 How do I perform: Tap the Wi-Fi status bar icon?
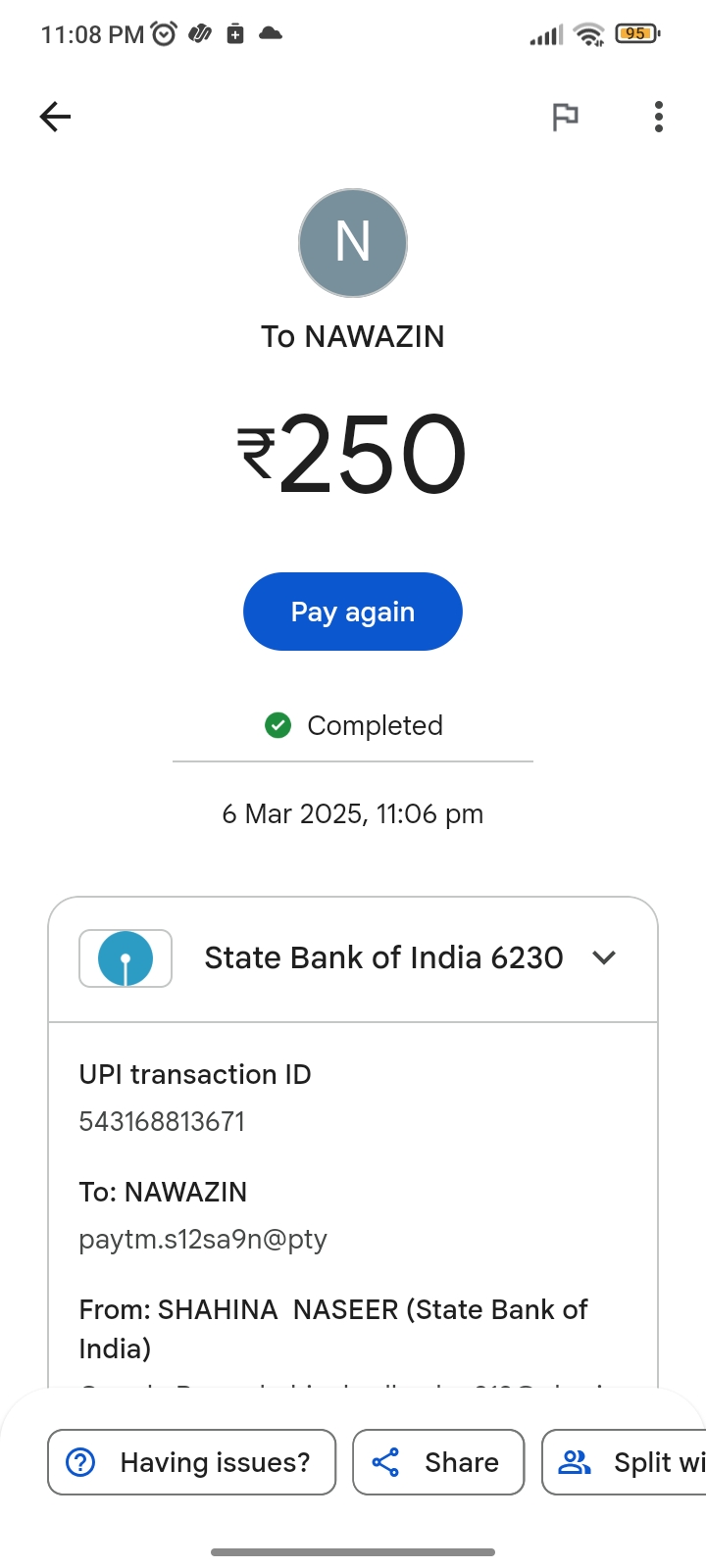pos(588,34)
